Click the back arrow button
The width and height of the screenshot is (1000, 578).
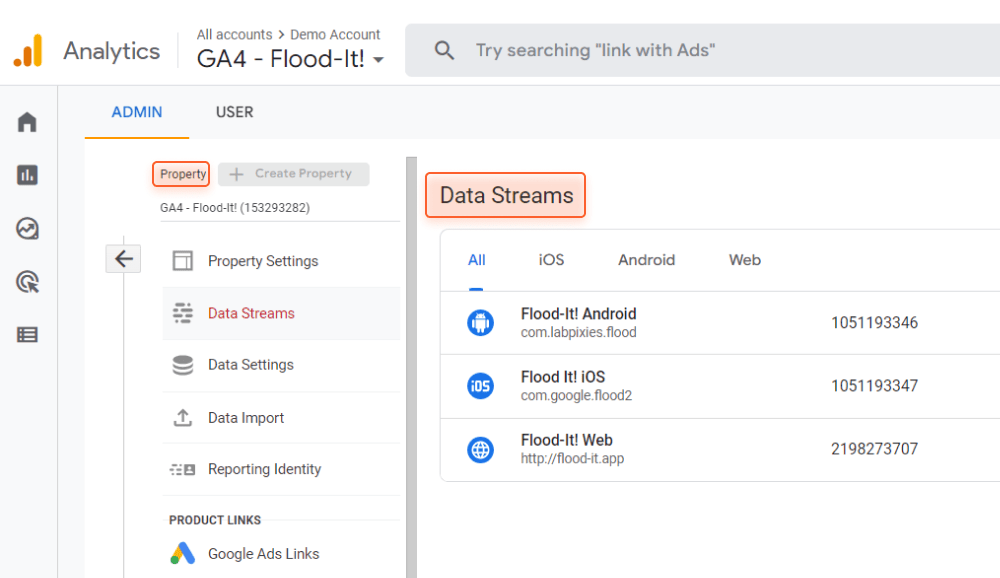tap(123, 259)
